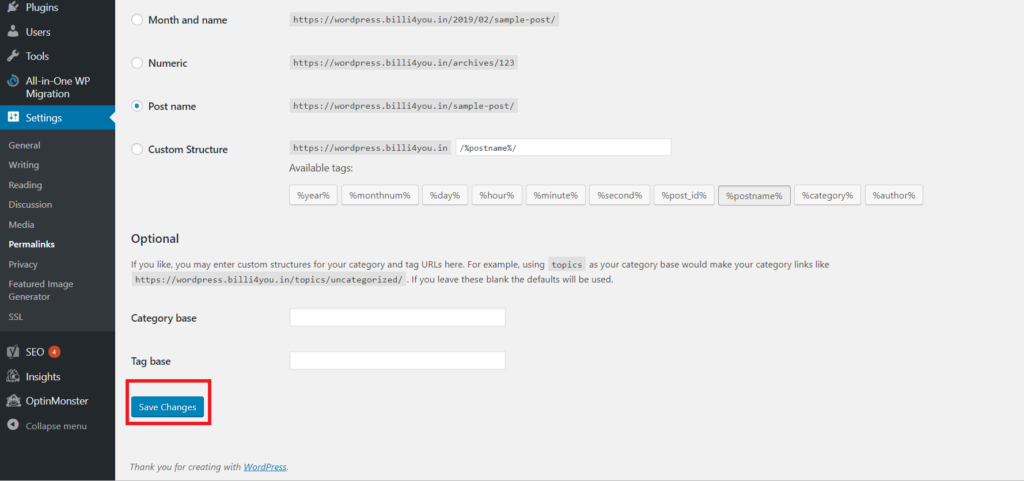1024x481 pixels.
Task: Open the Plugins menu label
Action: (x=42, y=8)
